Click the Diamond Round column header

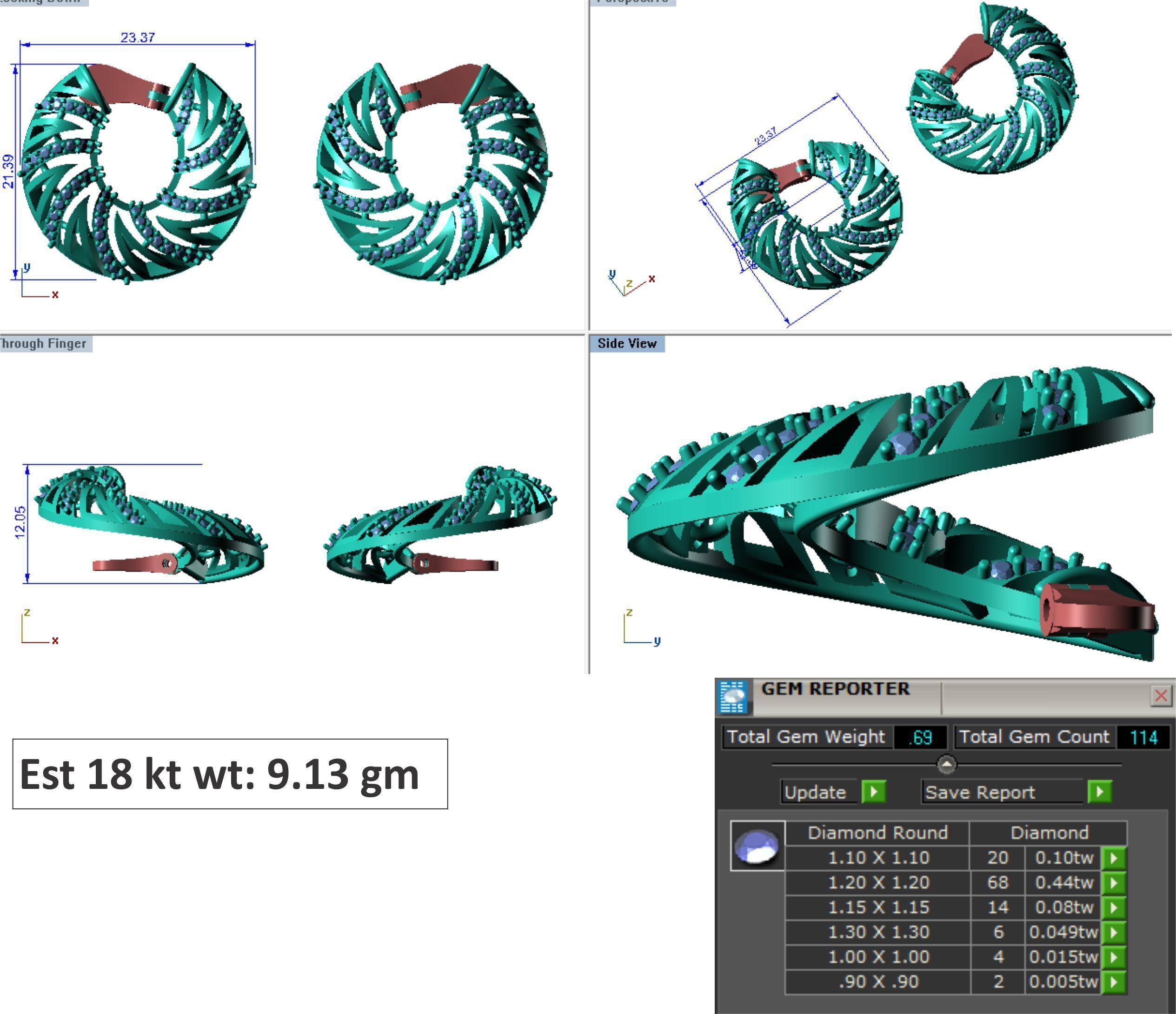tap(877, 833)
